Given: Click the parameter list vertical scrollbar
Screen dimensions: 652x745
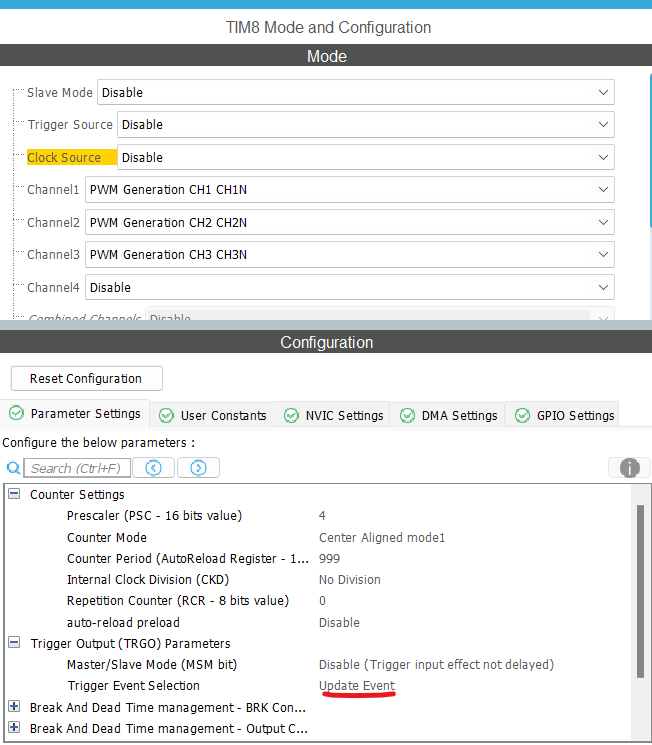Looking at the screenshot, I should click(641, 591).
